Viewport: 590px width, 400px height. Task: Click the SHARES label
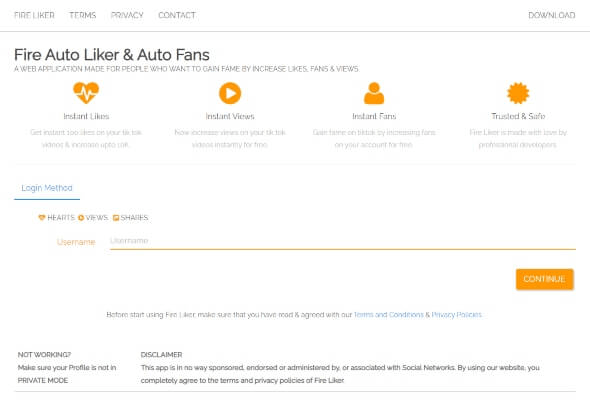click(x=134, y=217)
